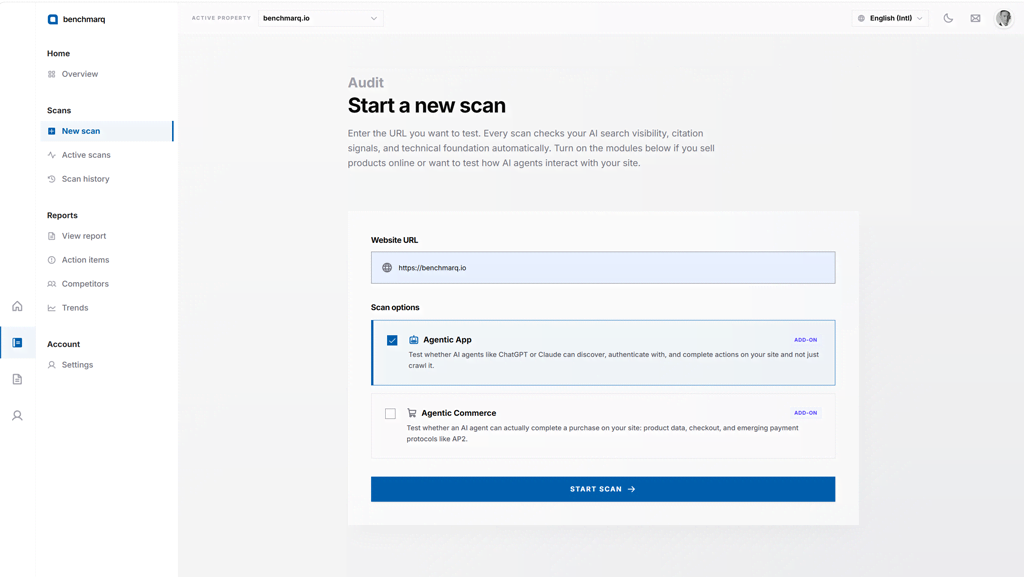Go to Overview in sidebar
Screen dimensions: 1024x577
click(80, 74)
